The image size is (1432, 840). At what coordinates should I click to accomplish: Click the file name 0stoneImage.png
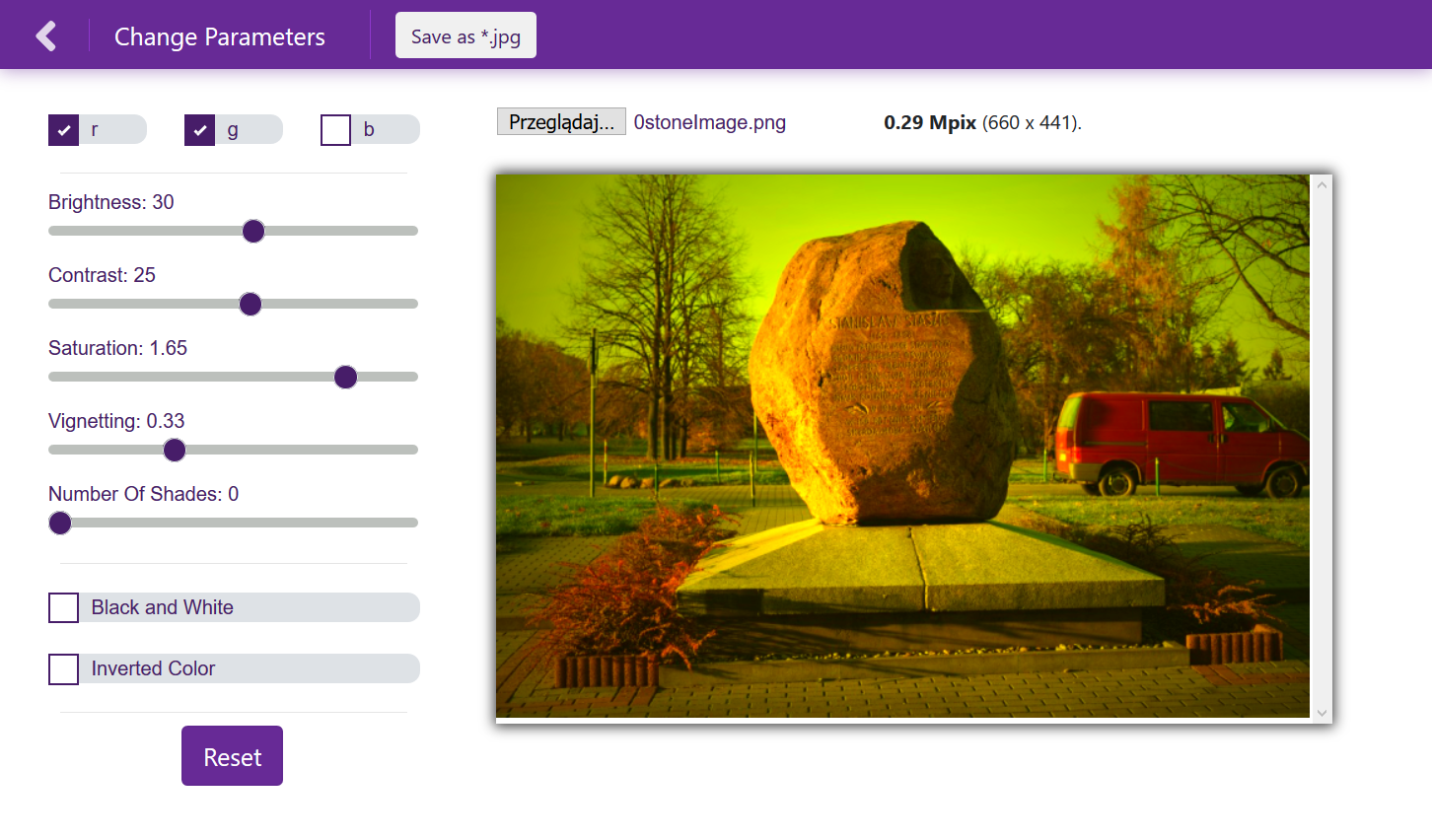click(x=710, y=122)
